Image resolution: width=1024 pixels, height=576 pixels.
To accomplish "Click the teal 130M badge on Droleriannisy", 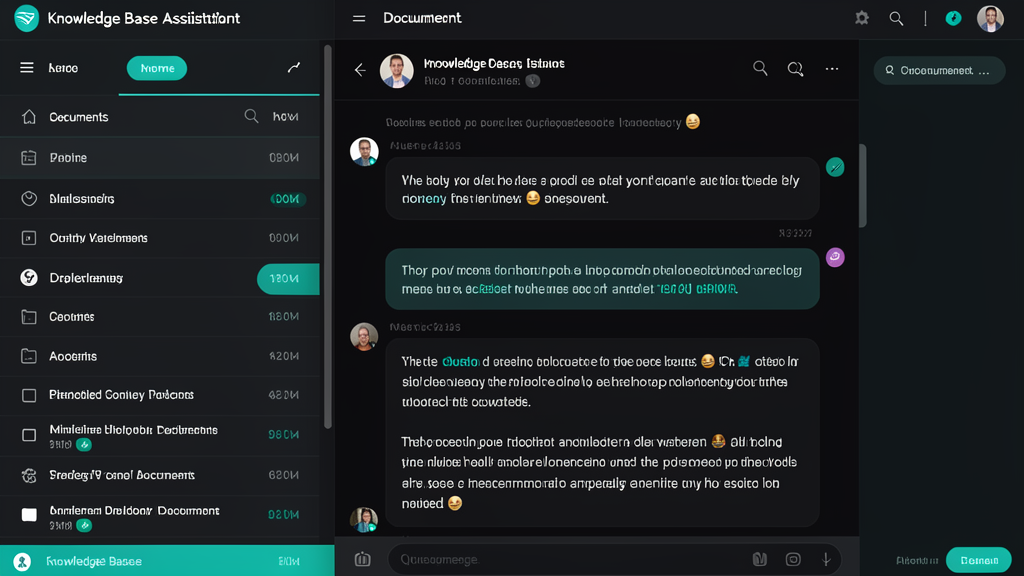I will 288,279.
